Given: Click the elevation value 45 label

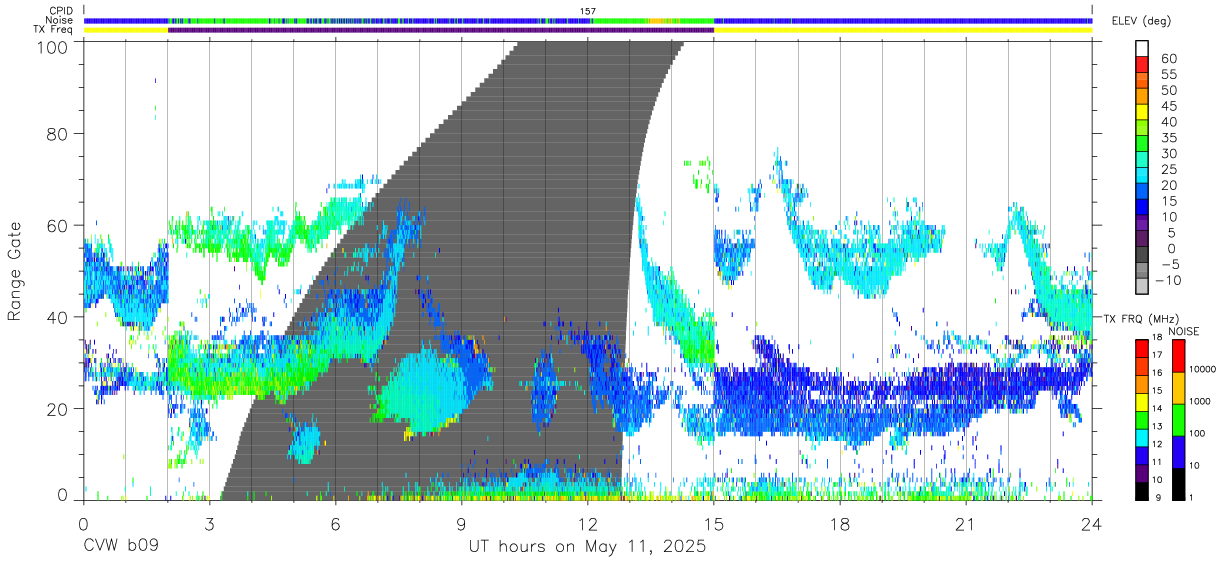Looking at the screenshot, I should 1168,106.
